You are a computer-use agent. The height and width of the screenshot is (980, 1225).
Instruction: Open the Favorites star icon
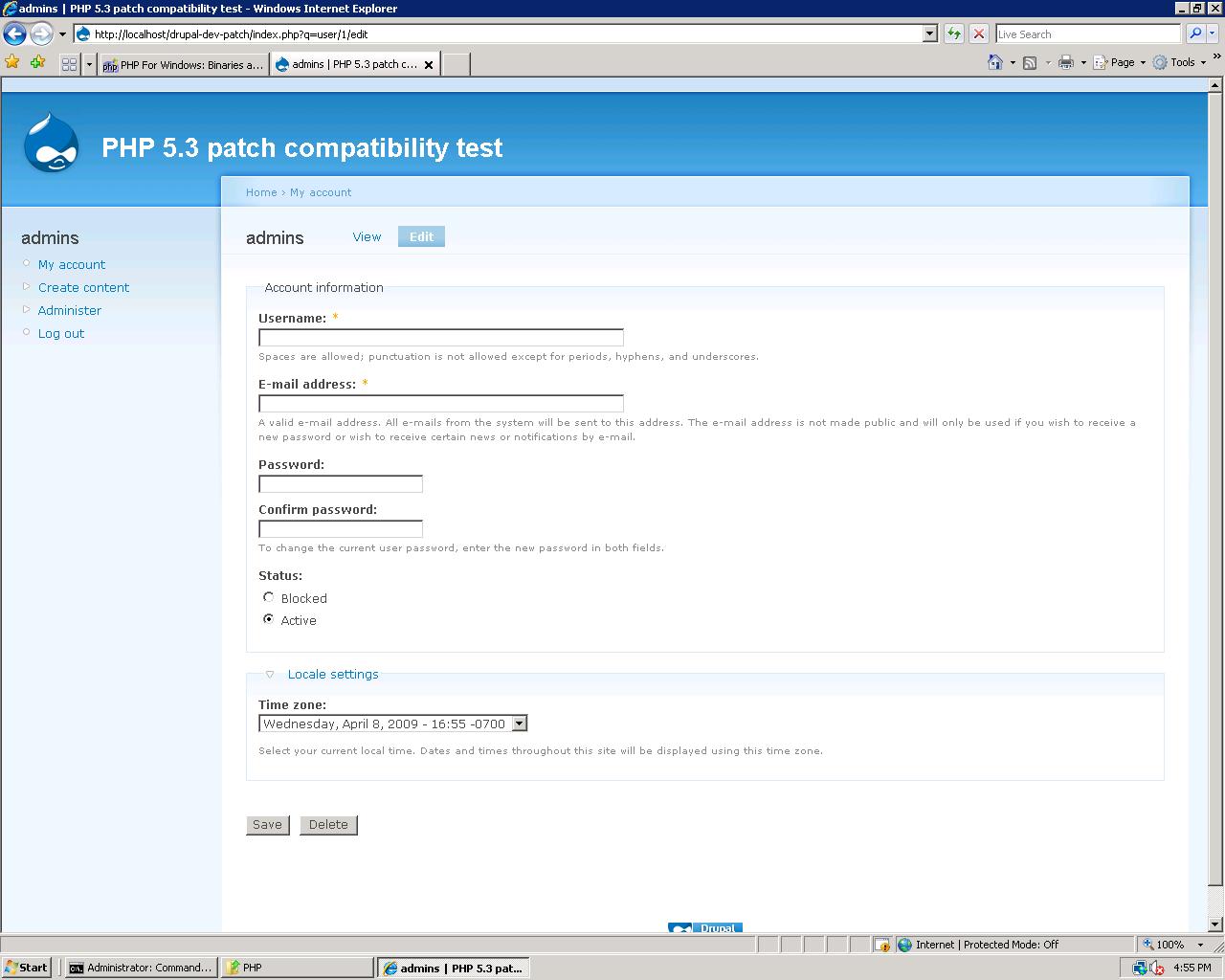pyautogui.click(x=12, y=62)
